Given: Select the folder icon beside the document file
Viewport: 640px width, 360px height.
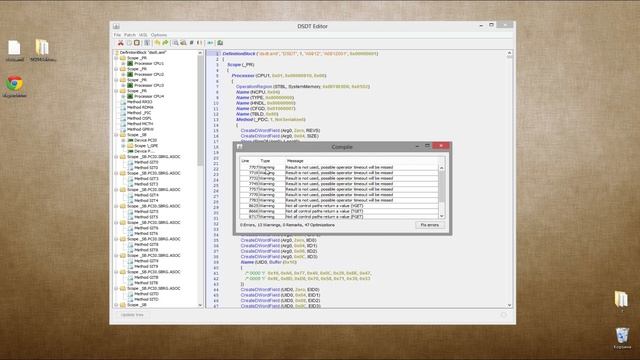Looking at the screenshot, I should coord(42,47).
